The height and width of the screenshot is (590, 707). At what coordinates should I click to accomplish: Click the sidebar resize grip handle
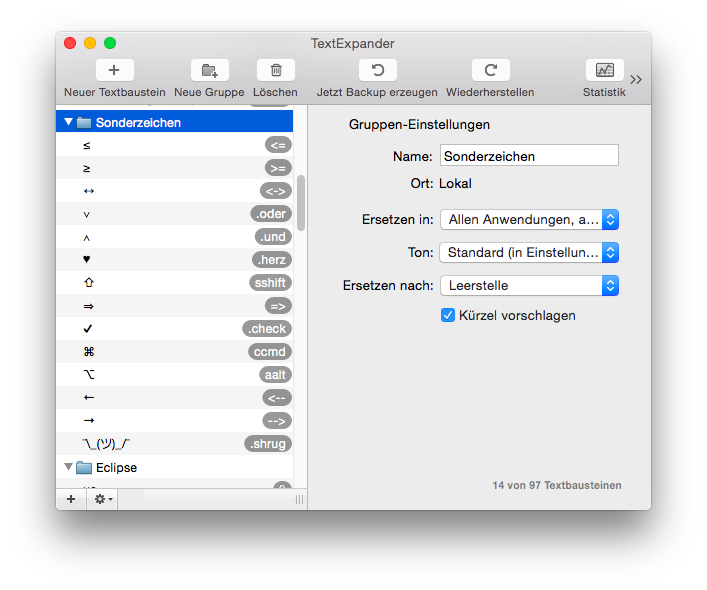[x=299, y=499]
